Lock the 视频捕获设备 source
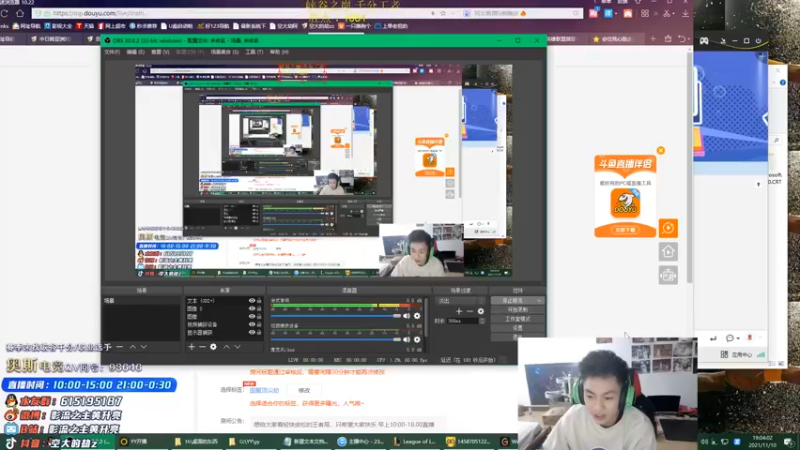This screenshot has width=800, height=450. (x=259, y=324)
